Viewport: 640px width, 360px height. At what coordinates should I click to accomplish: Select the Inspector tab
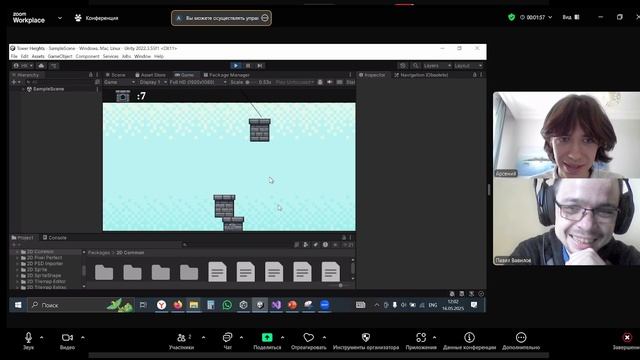pyautogui.click(x=372, y=75)
